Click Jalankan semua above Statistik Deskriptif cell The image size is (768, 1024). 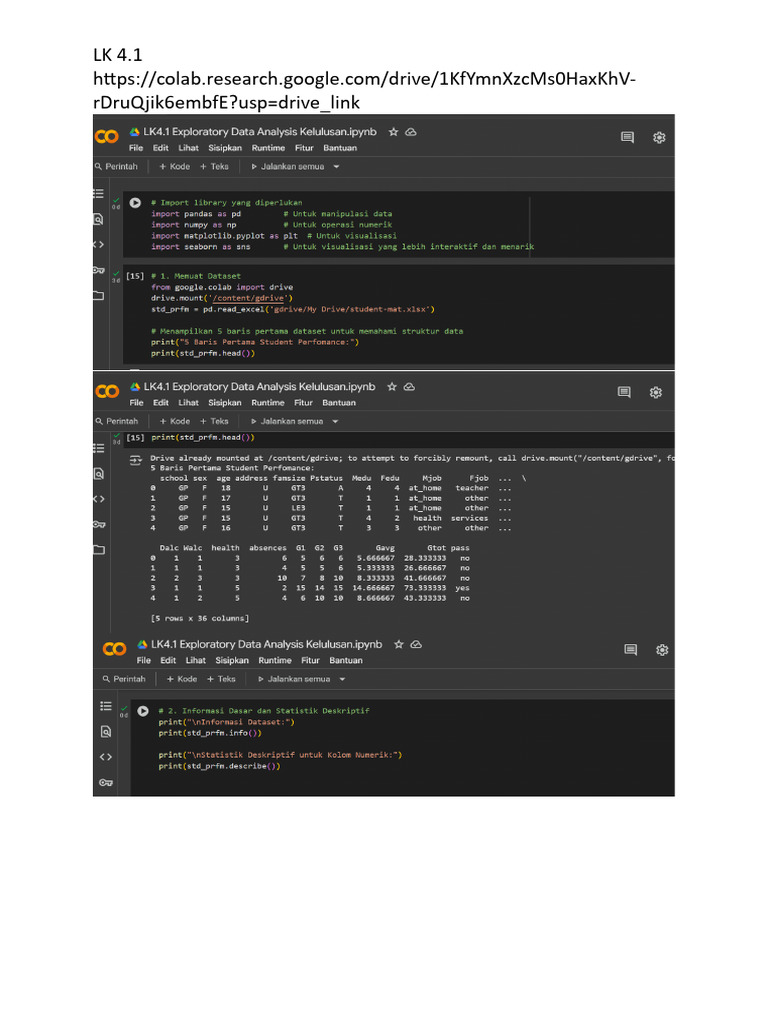[295, 679]
